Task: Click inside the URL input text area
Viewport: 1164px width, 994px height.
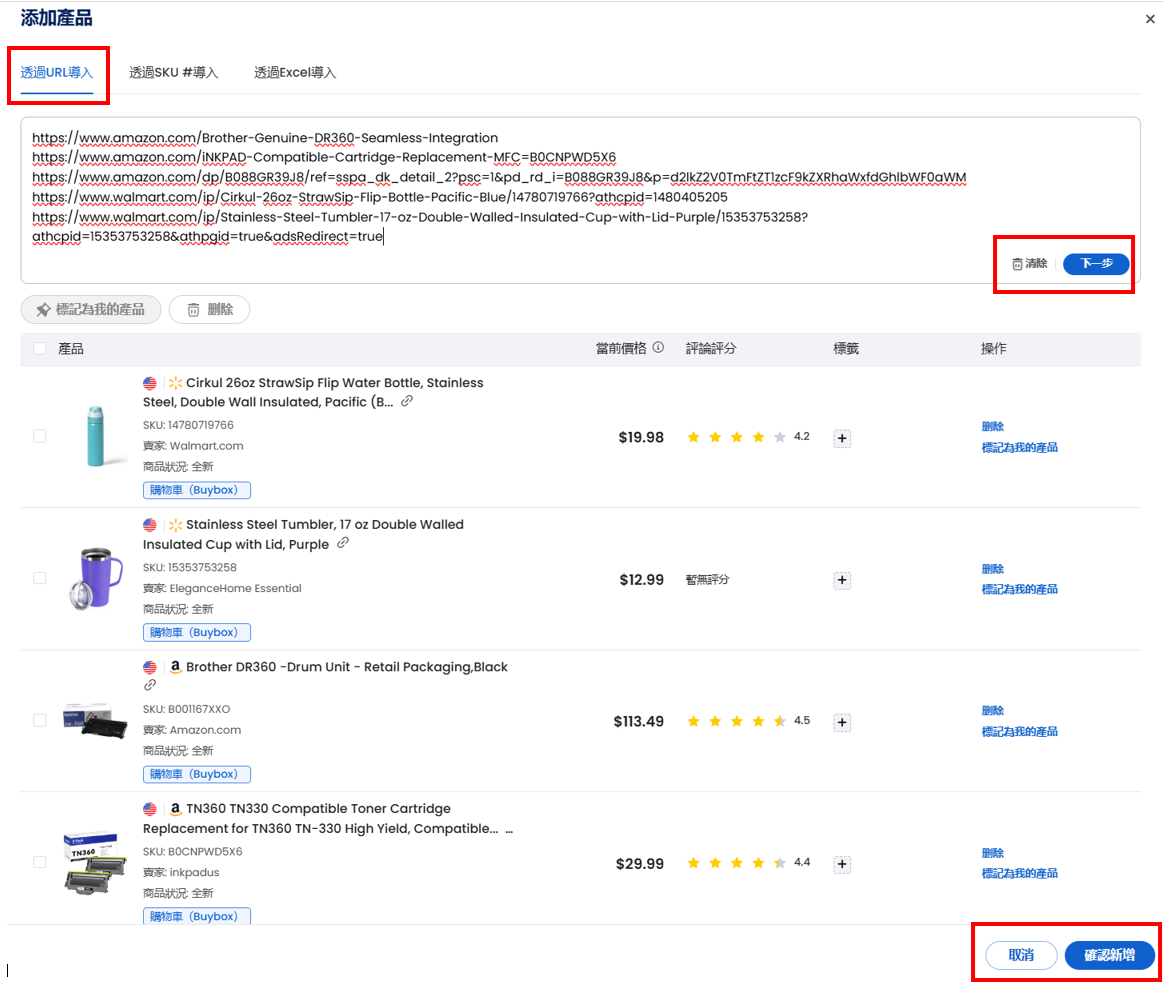Action: click(x=580, y=200)
